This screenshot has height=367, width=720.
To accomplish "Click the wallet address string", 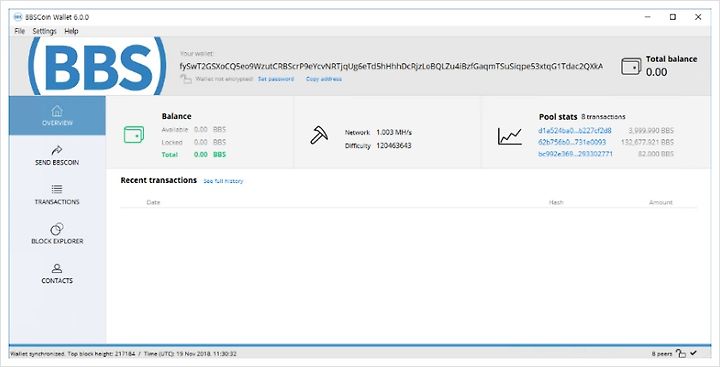I will click(391, 66).
